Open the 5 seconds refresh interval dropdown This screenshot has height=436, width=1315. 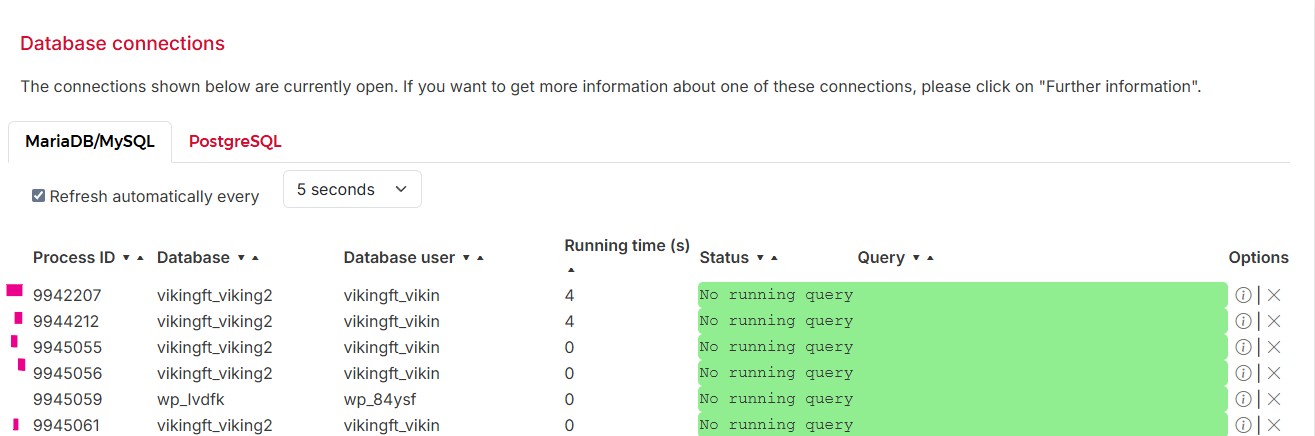(352, 190)
